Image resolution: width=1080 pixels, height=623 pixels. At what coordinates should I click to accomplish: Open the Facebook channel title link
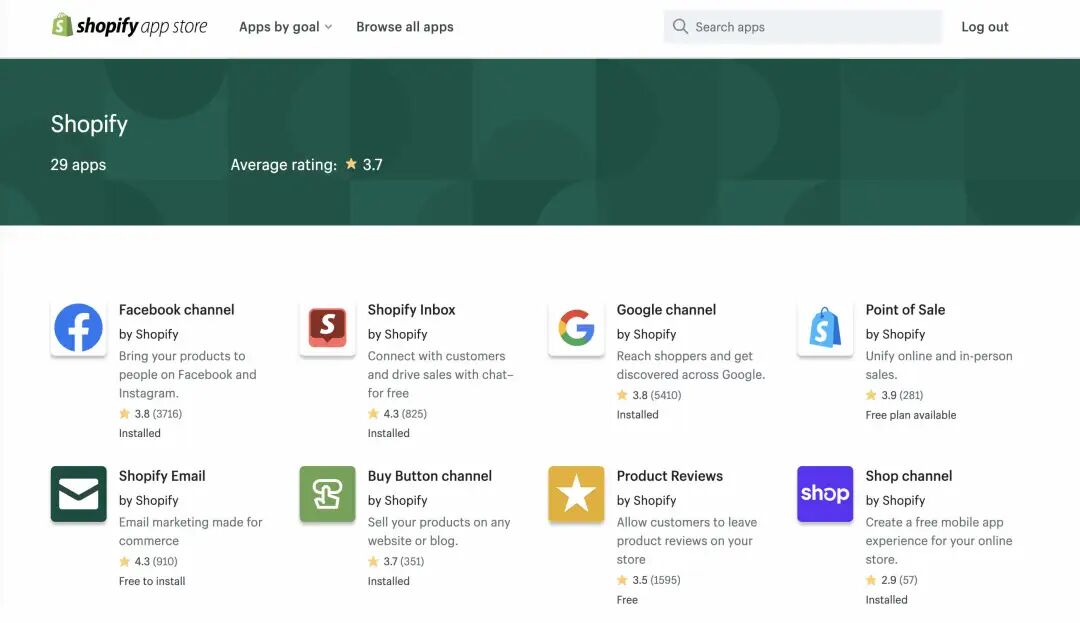coord(177,310)
